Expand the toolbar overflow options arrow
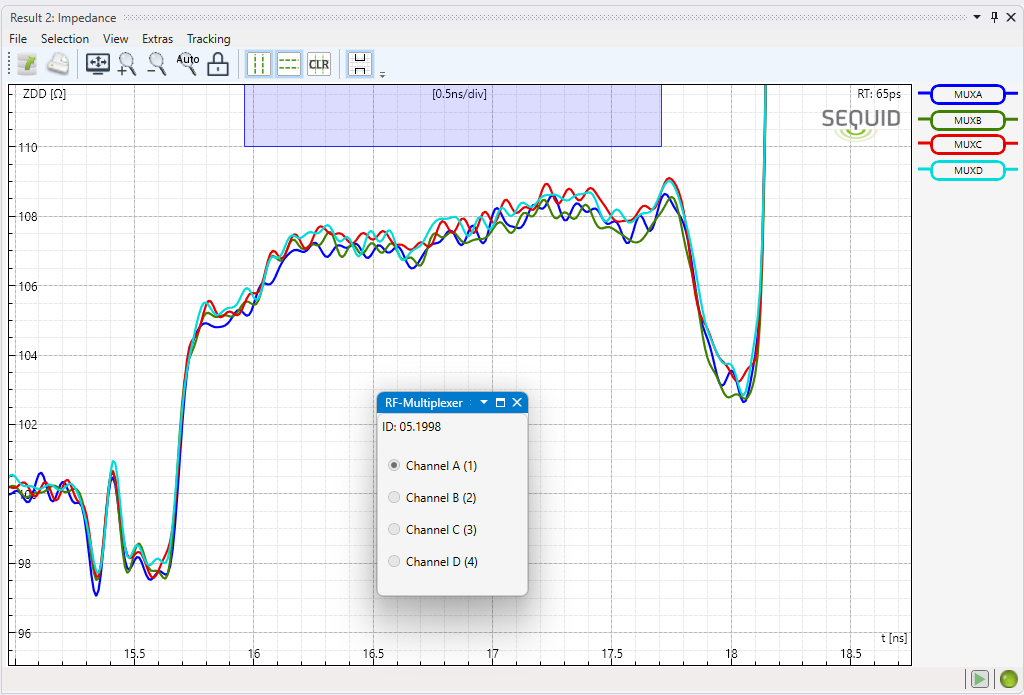Viewport: 1024px width, 695px height. tap(382, 74)
